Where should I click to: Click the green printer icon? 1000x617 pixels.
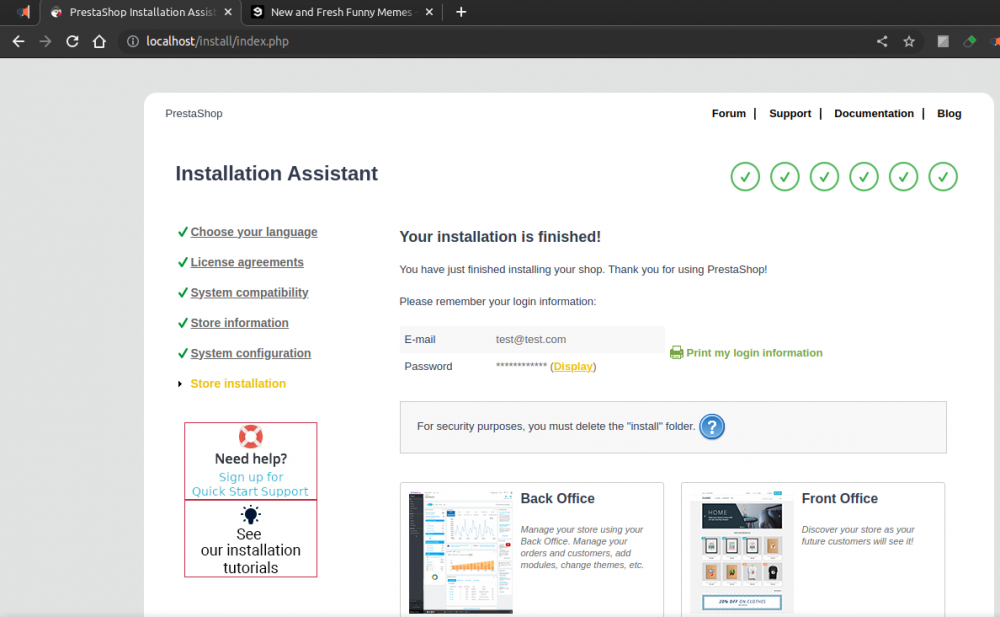coord(676,353)
